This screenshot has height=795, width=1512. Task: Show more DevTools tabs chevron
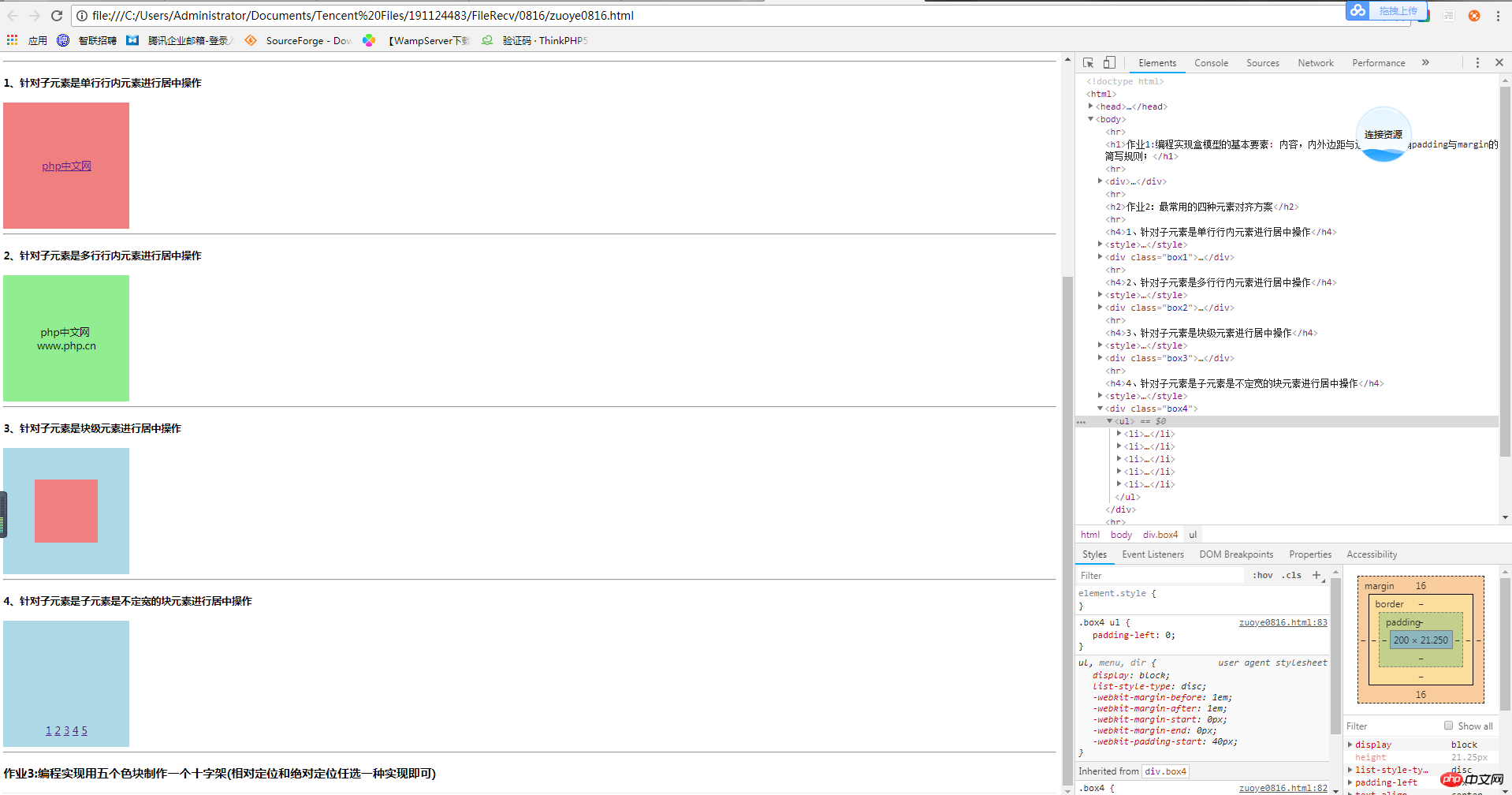[1425, 62]
